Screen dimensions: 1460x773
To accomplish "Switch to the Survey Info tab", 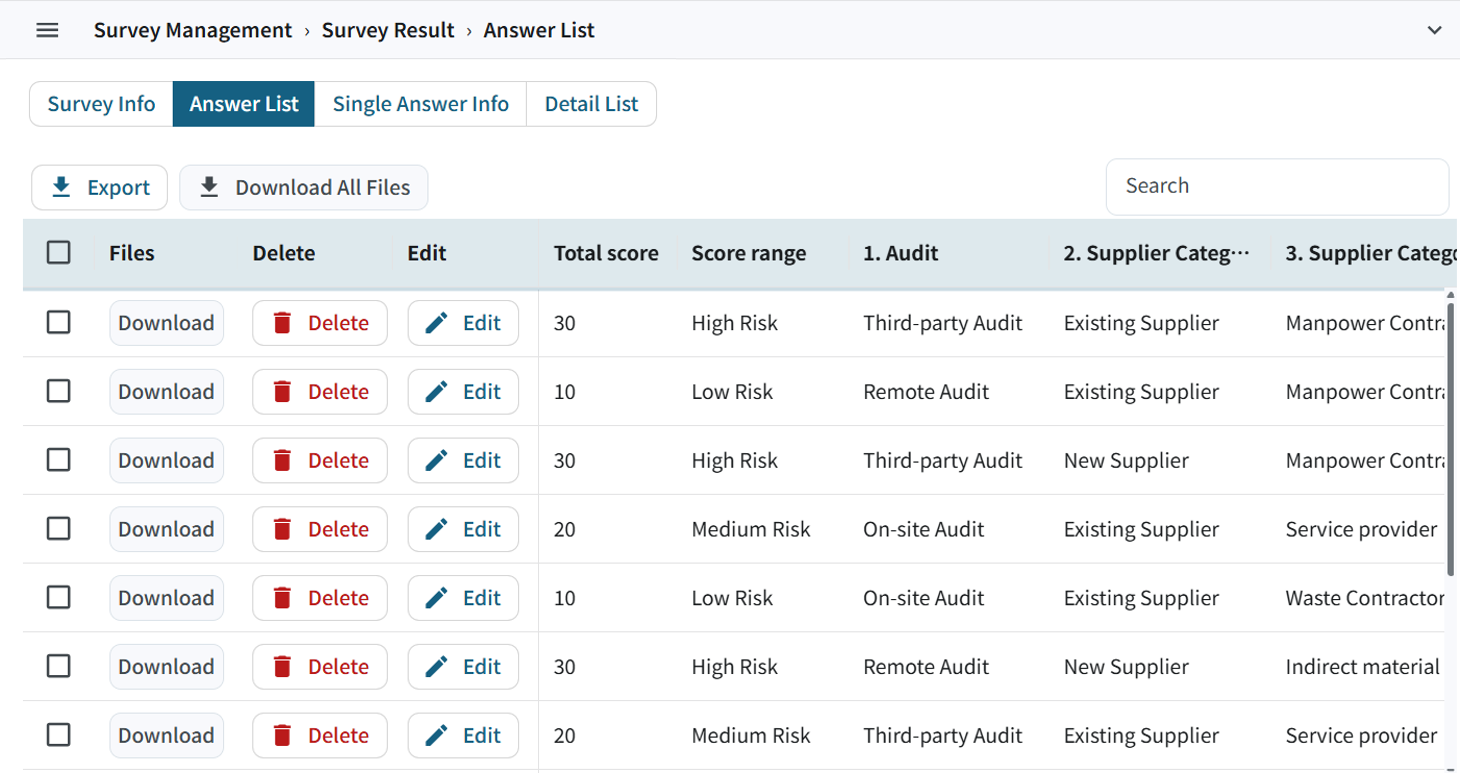I will [101, 104].
